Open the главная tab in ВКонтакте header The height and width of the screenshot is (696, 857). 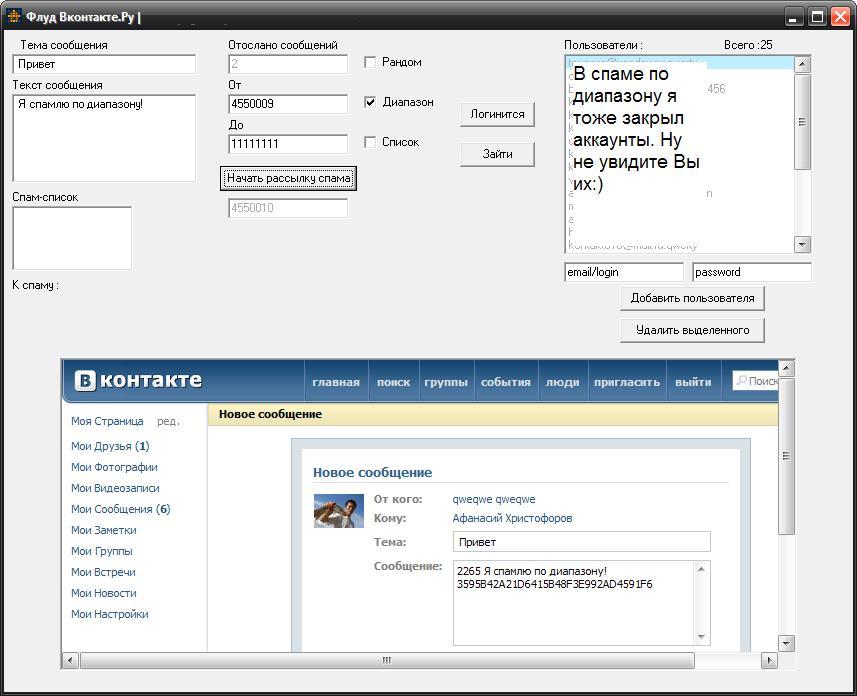pyautogui.click(x=336, y=382)
